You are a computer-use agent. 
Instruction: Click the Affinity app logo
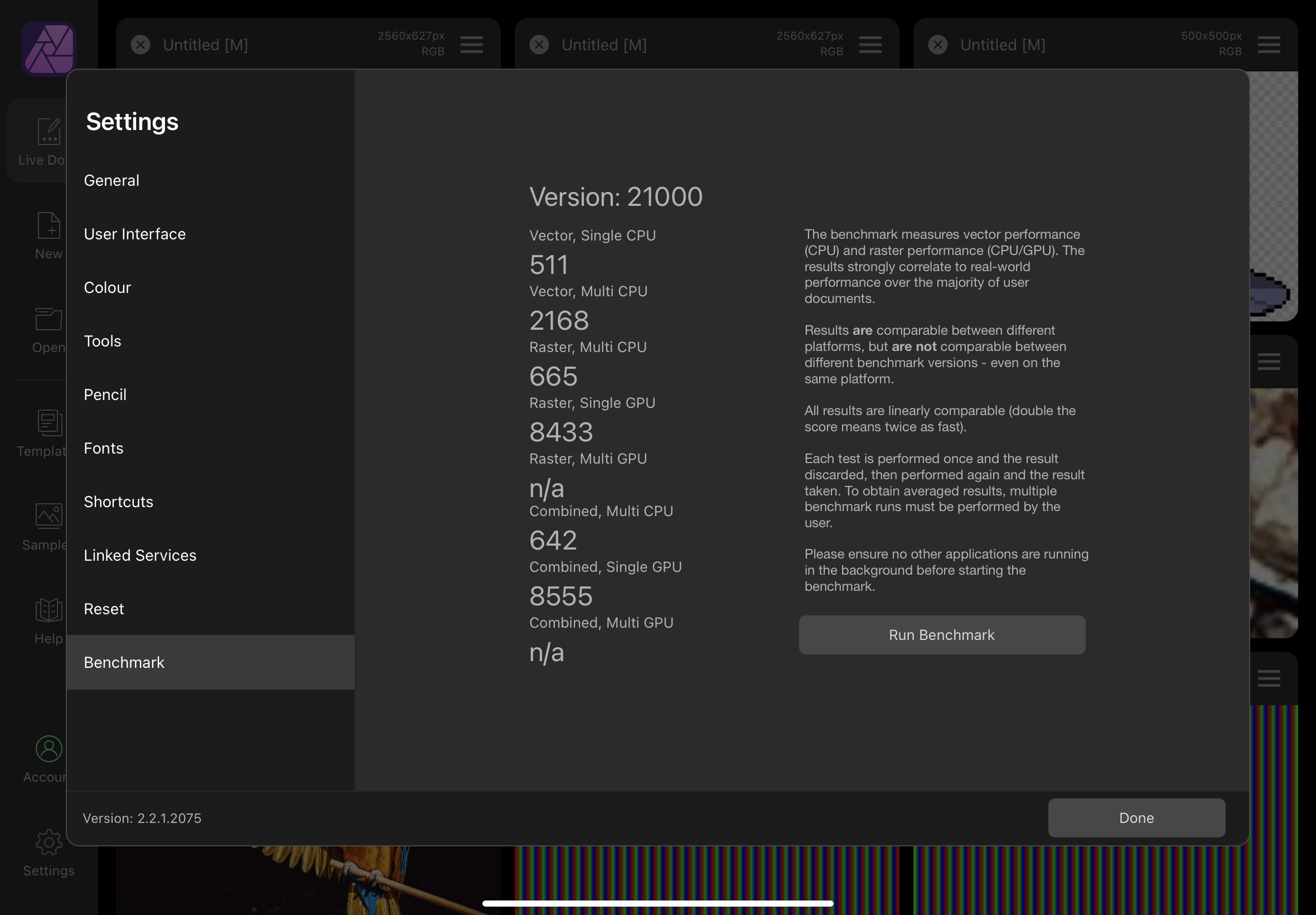48,48
